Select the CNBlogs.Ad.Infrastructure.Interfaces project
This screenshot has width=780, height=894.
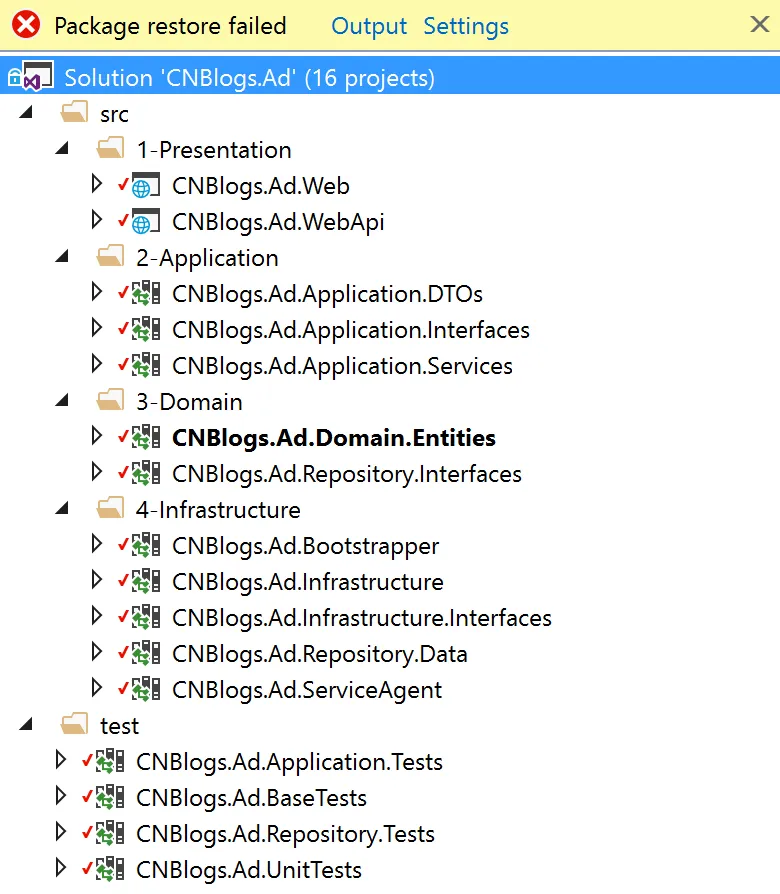[361, 618]
